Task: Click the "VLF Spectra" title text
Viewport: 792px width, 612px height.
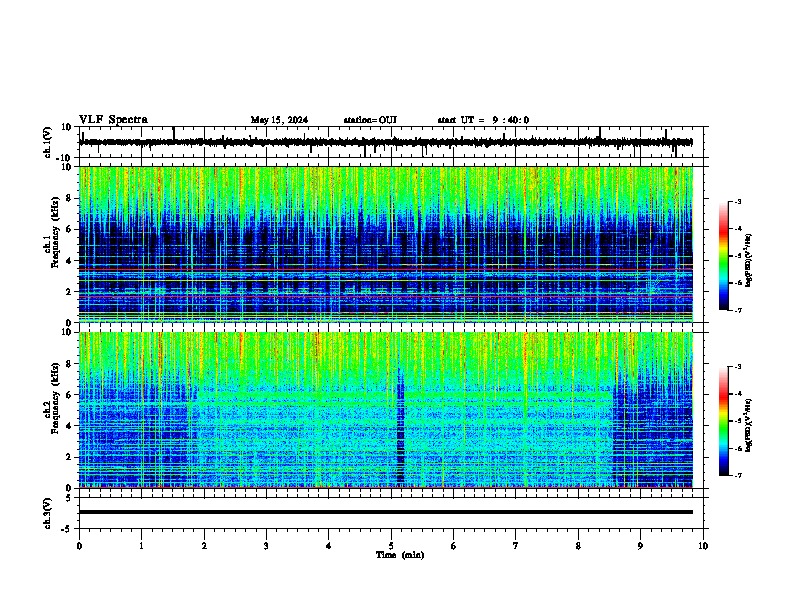Action: pyautogui.click(x=113, y=120)
